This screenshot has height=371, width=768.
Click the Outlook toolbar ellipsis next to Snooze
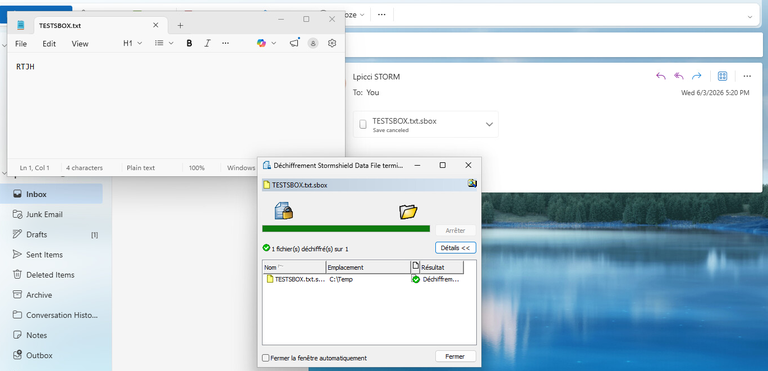click(x=382, y=15)
